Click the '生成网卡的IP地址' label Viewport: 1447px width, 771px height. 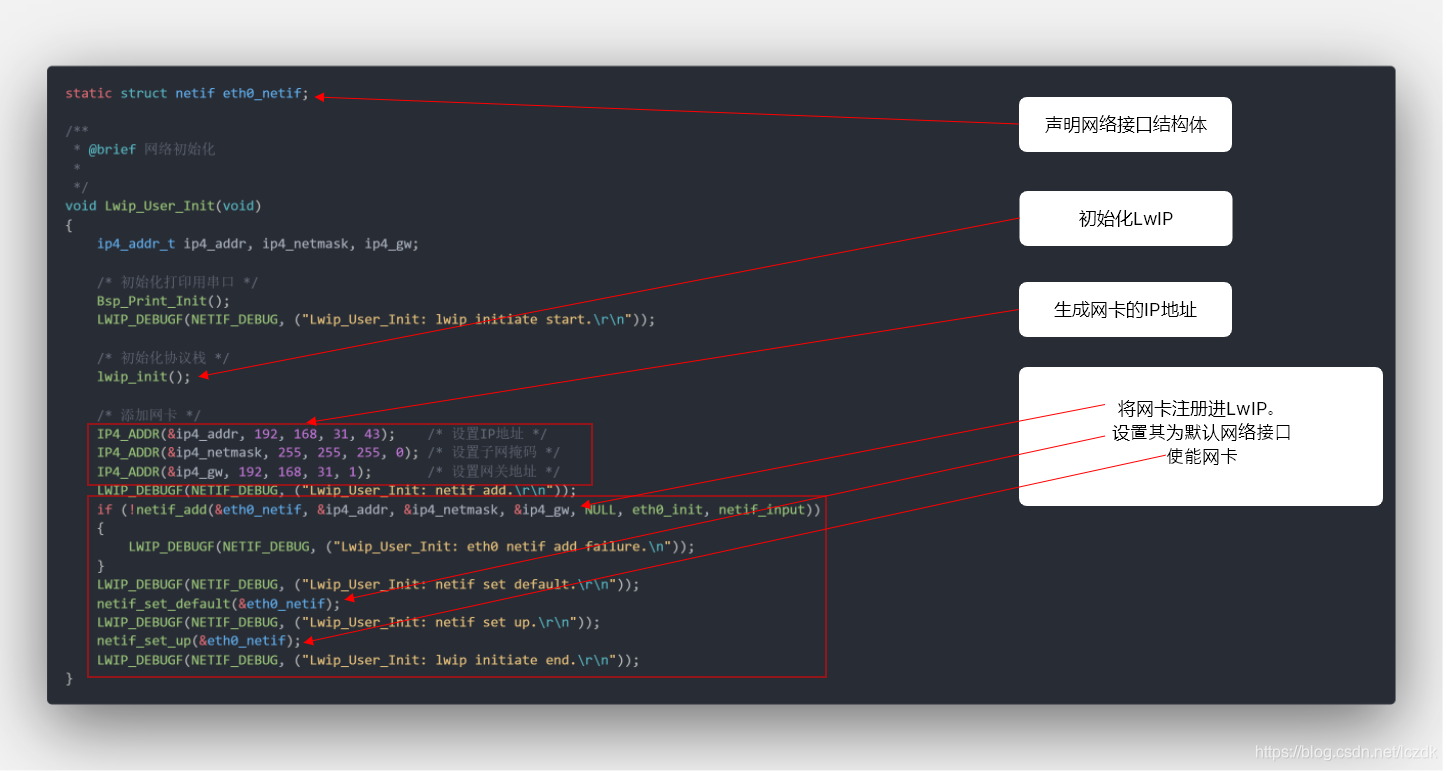click(x=1125, y=310)
